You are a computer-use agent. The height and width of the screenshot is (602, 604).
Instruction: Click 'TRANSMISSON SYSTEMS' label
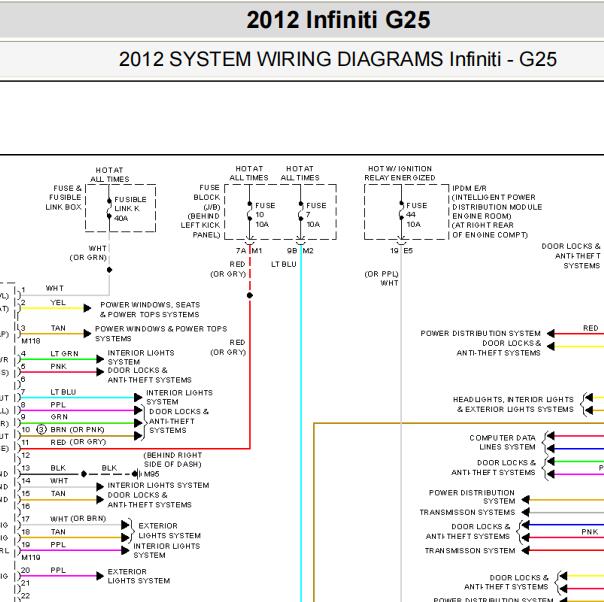[467, 512]
